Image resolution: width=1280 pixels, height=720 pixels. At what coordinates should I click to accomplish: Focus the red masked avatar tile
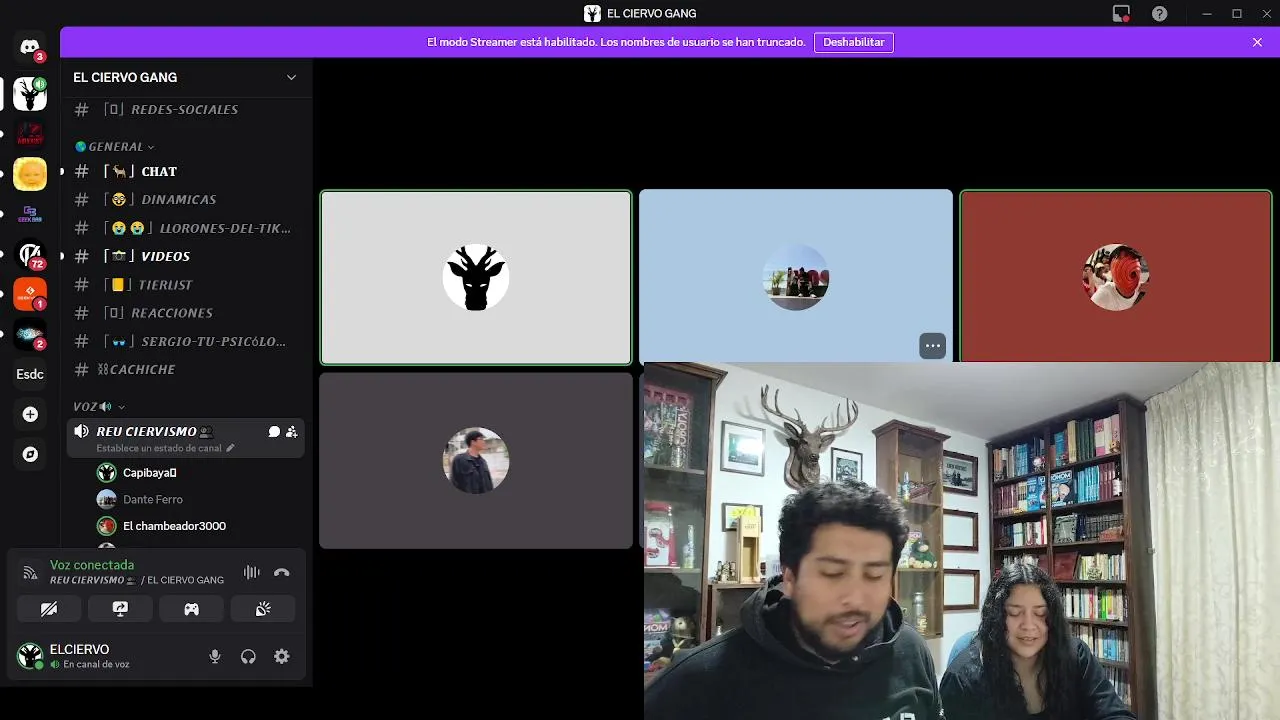[1116, 275]
